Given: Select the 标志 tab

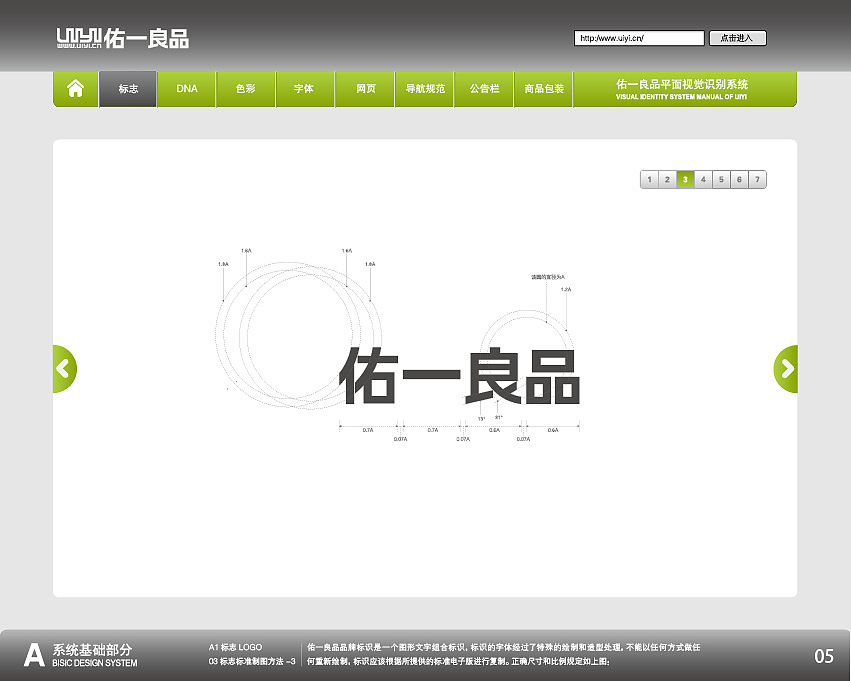Looking at the screenshot, I should [x=128, y=88].
